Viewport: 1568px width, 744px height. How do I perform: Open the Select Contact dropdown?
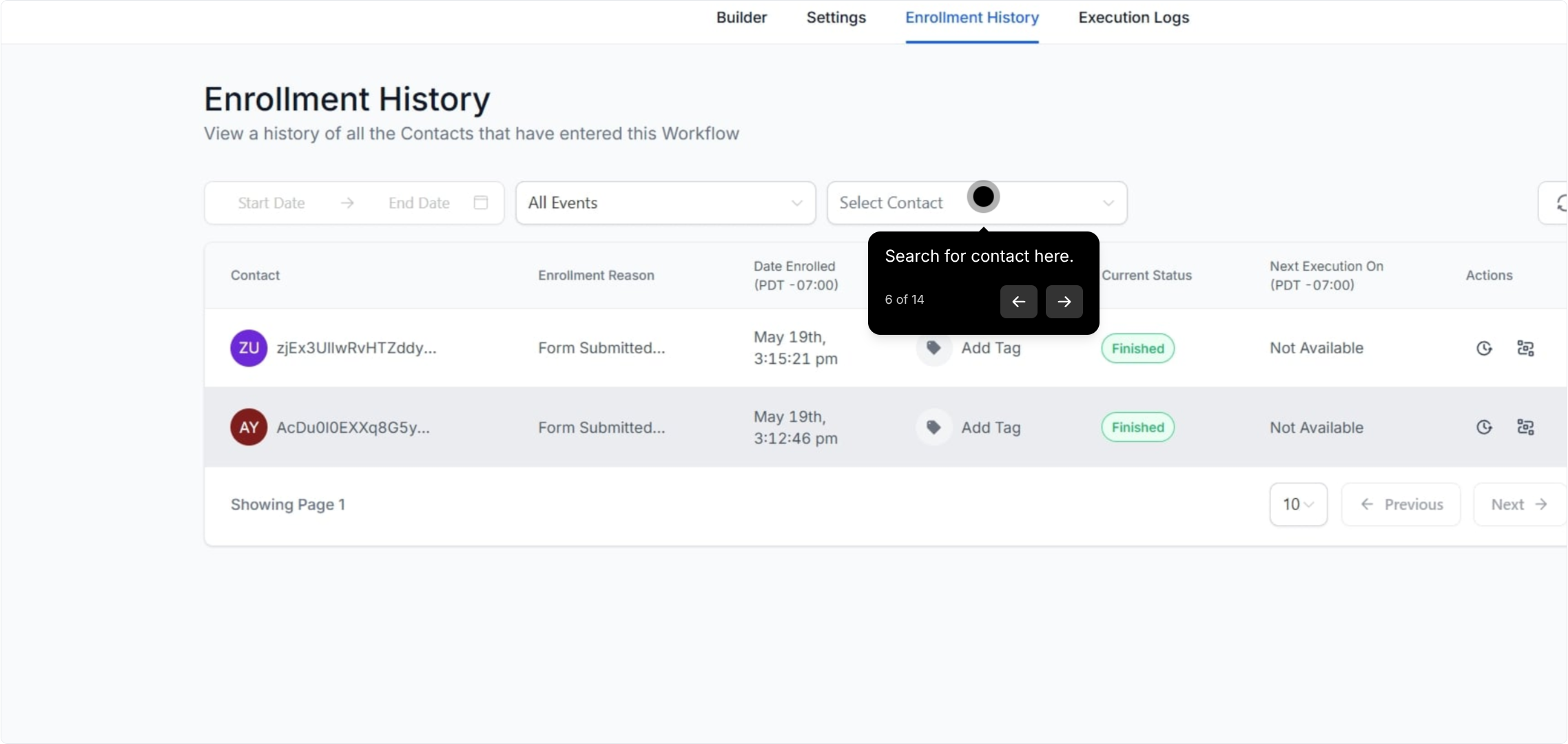point(977,203)
